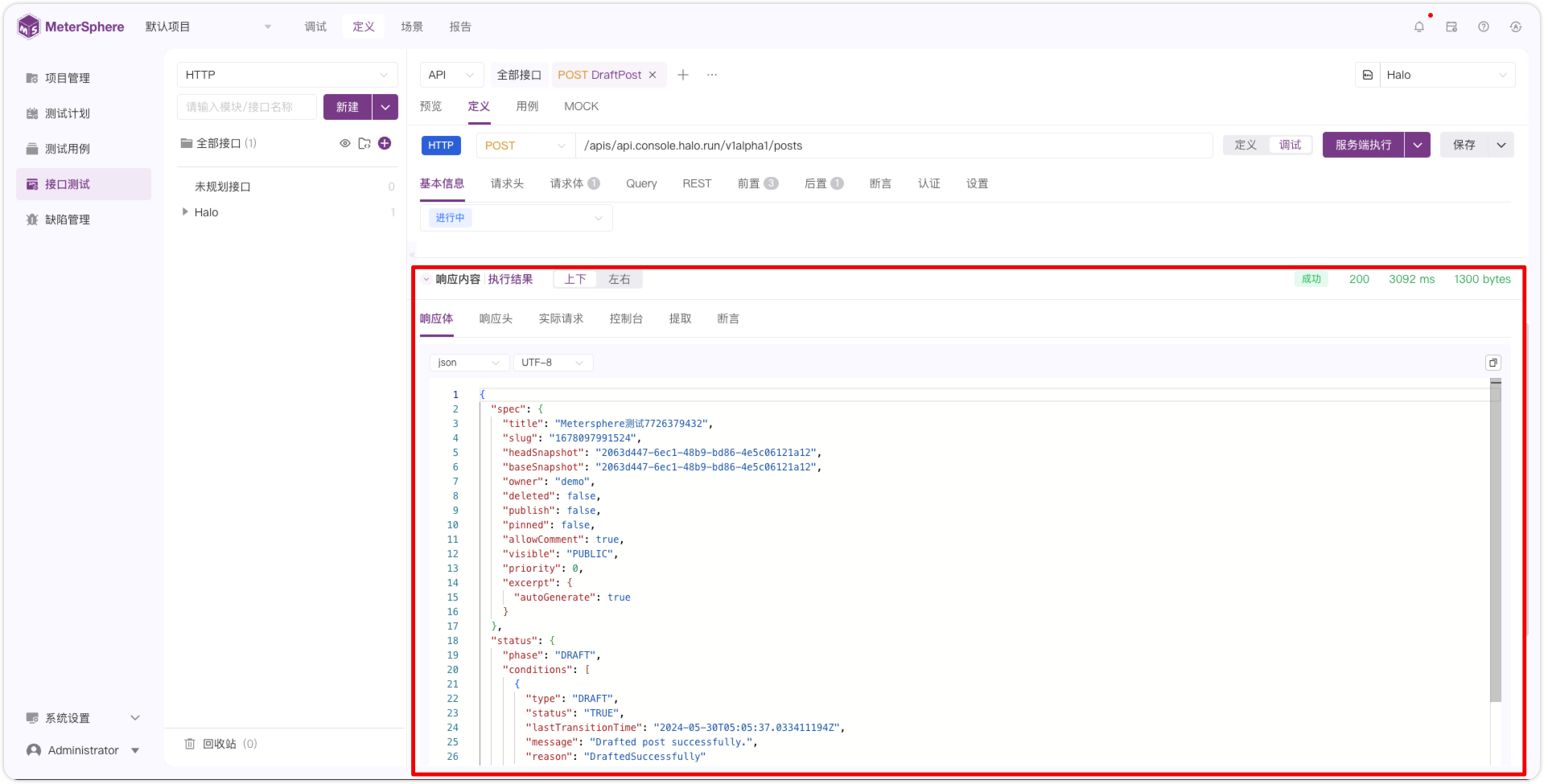Go to 项目管理 in the sidebar

[84, 78]
